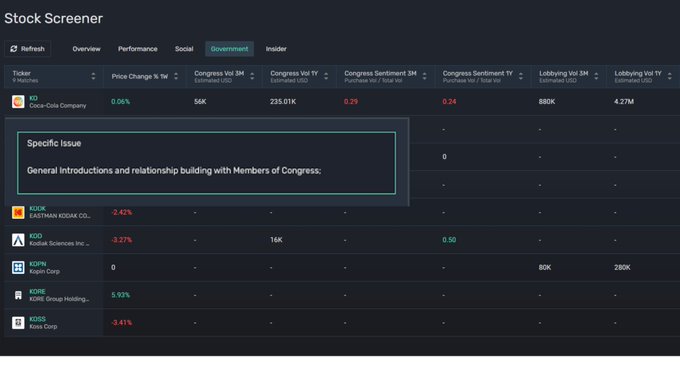The width and height of the screenshot is (680, 383).
Task: Click KODK price change -2.42%
Action: tap(121, 212)
